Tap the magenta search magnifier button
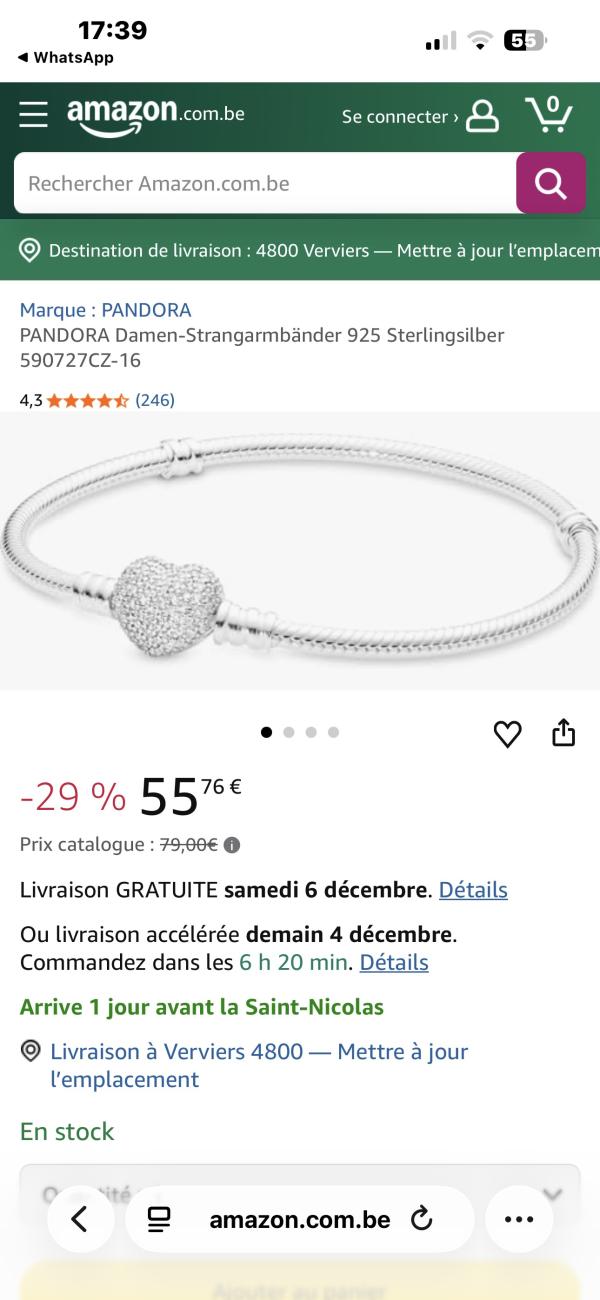 pyautogui.click(x=551, y=183)
